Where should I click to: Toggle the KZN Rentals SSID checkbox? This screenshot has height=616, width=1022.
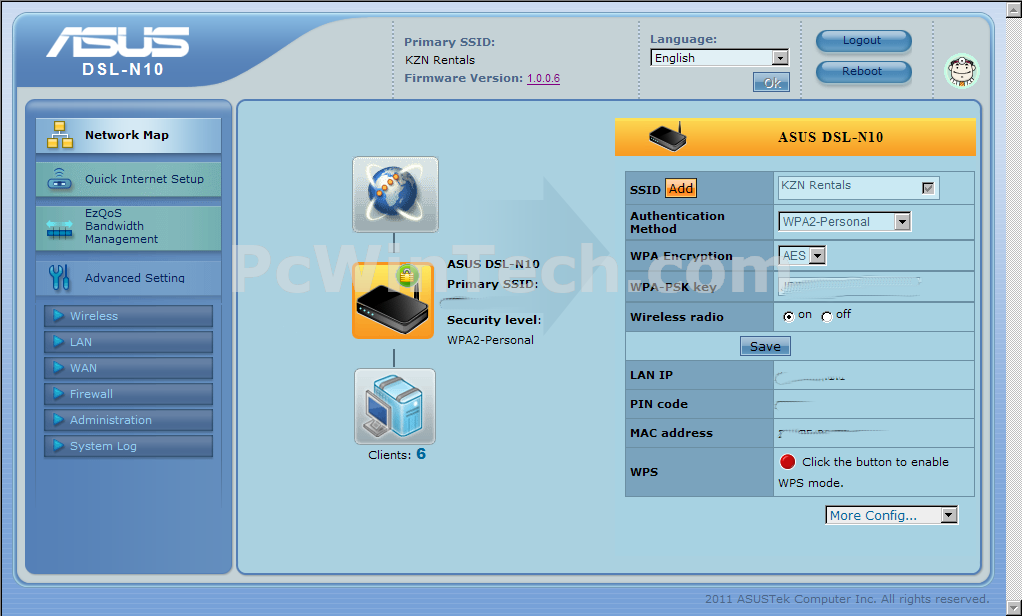[928, 188]
